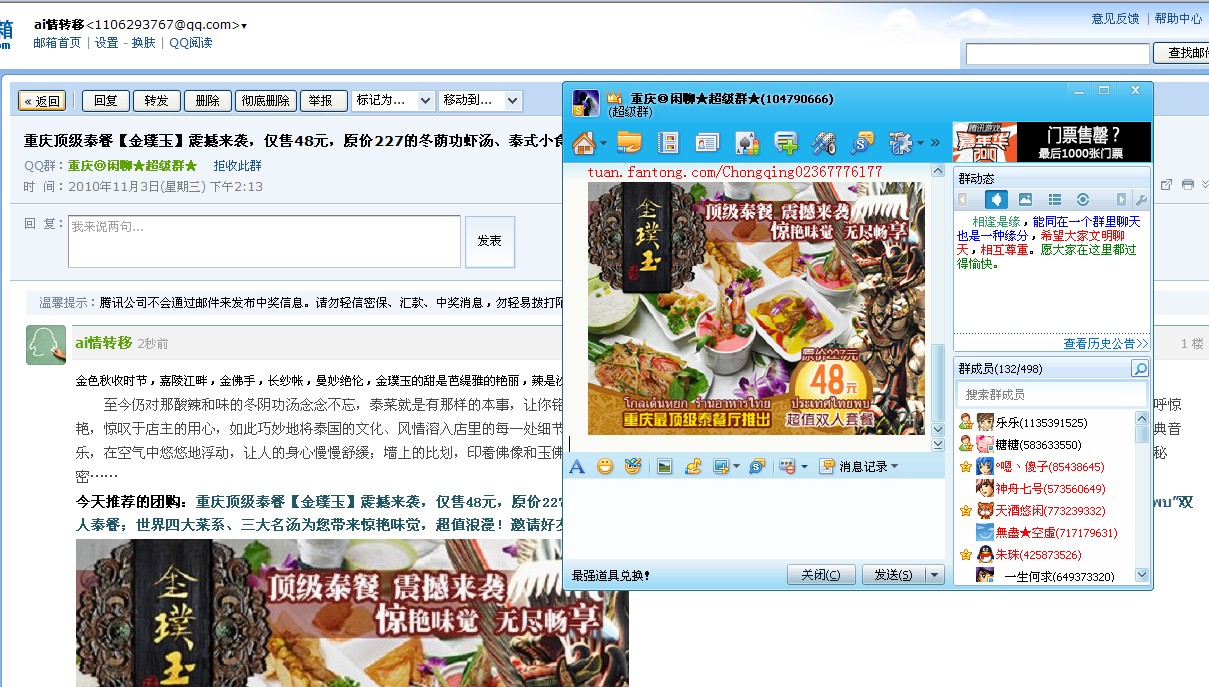The width and height of the screenshot is (1209, 687).
Task: Open the group shared files folder icon
Action: pos(629,143)
